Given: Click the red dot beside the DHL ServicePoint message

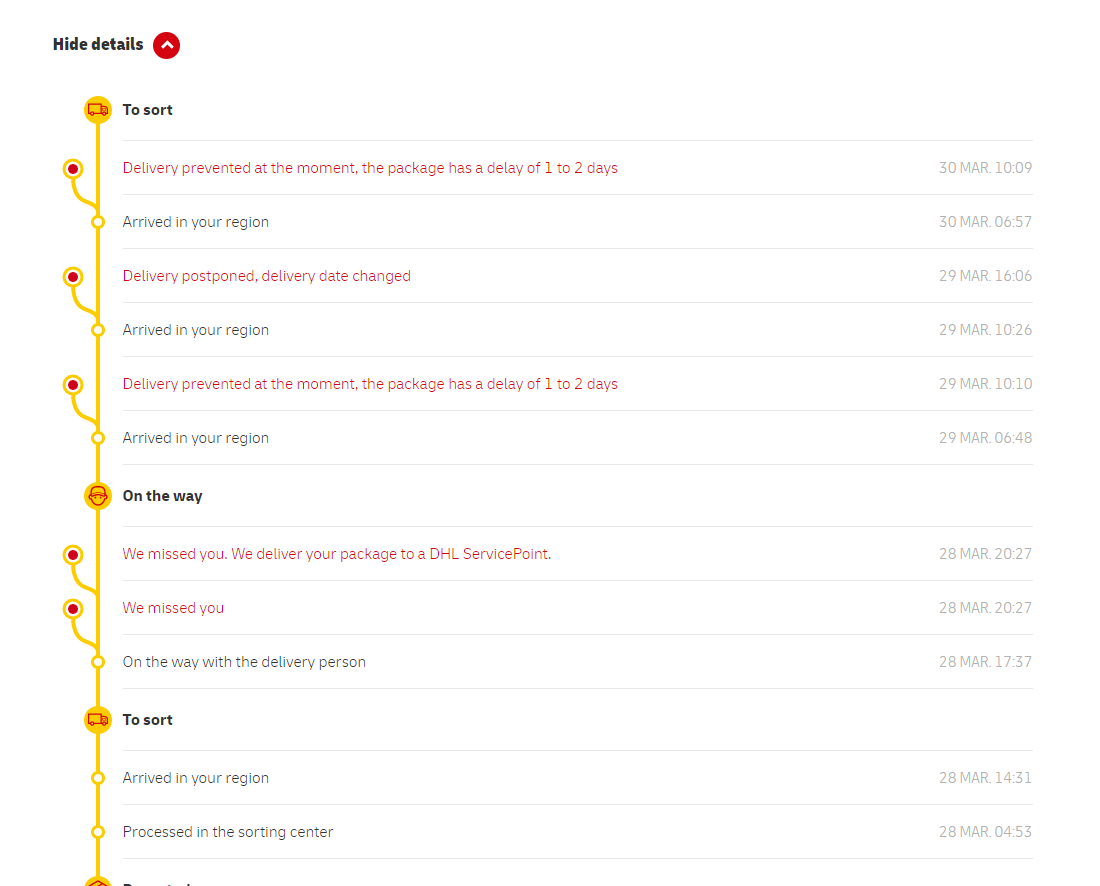Looking at the screenshot, I should pos(73,555).
